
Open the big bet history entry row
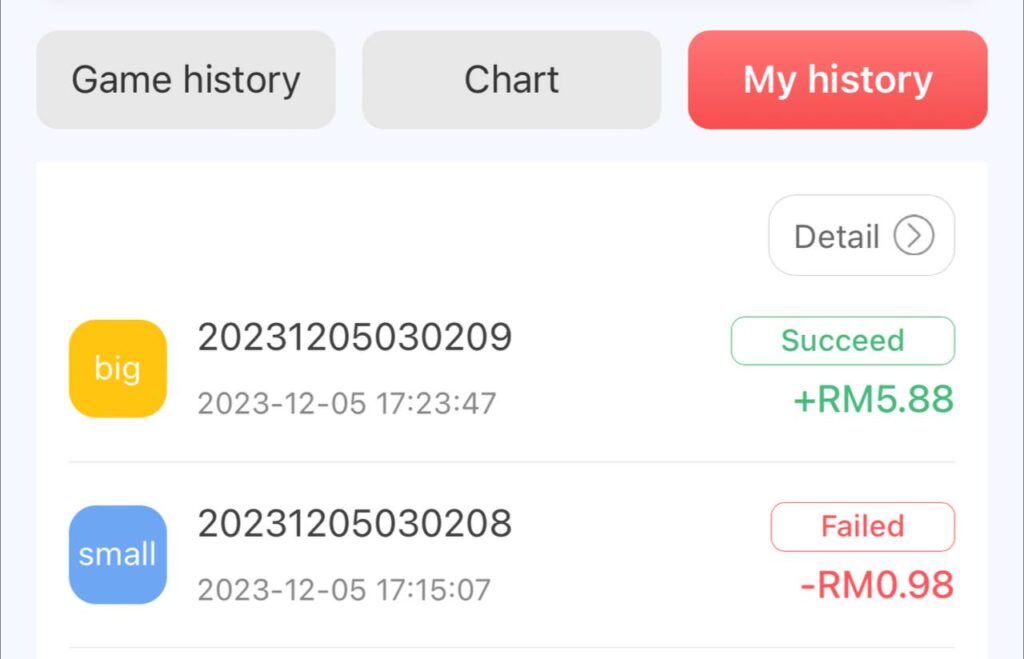click(512, 368)
